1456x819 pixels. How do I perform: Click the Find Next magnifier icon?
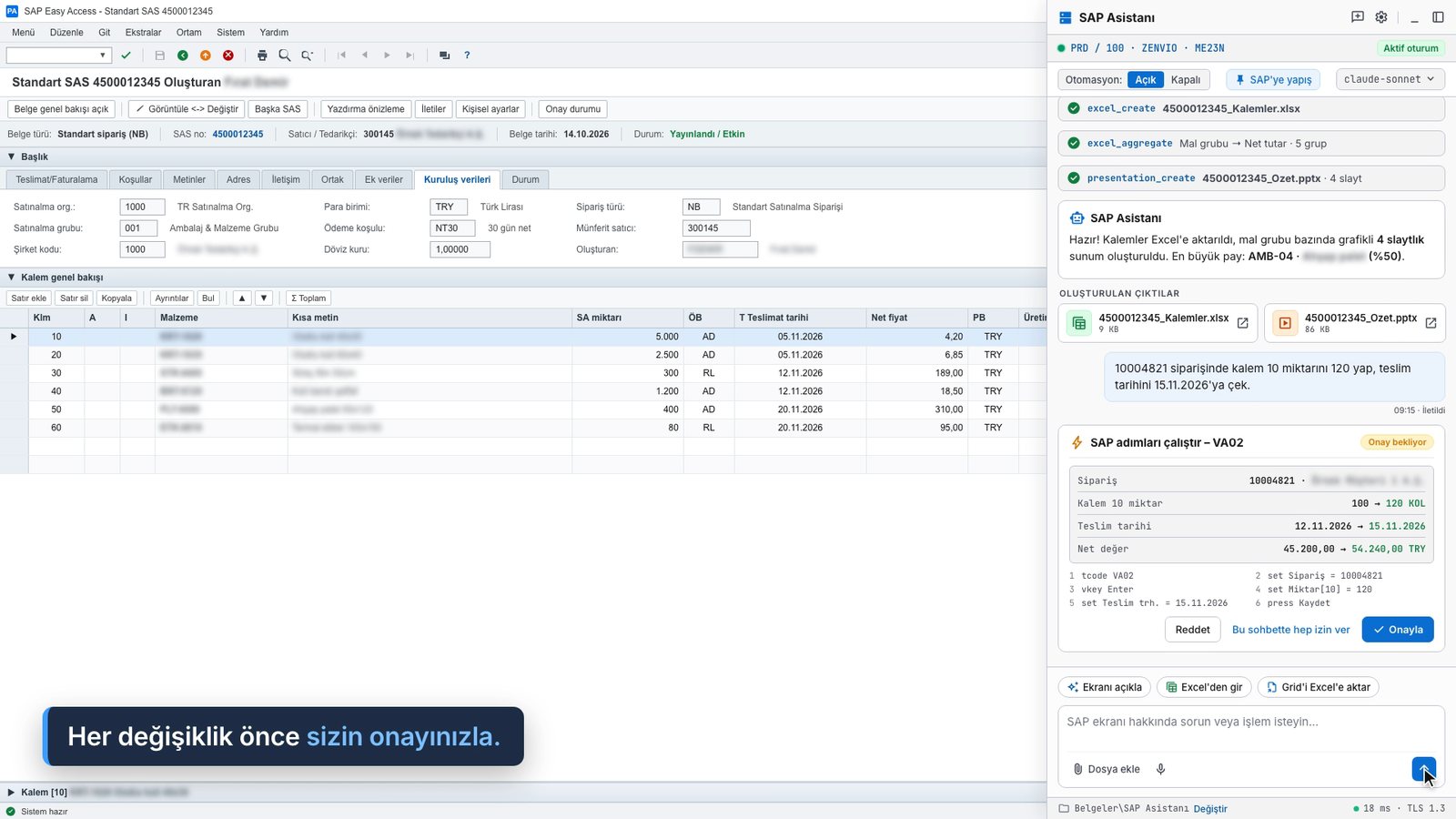pyautogui.click(x=308, y=56)
